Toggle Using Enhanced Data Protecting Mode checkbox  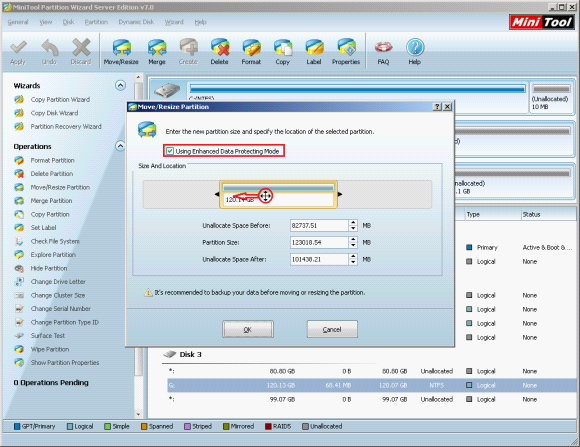[170, 151]
